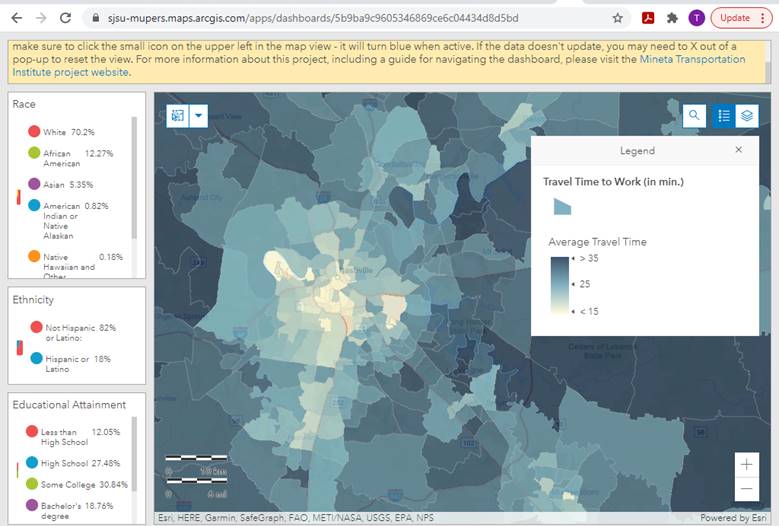The width and height of the screenshot is (779, 526).
Task: Close the Legend panel
Action: (x=739, y=150)
